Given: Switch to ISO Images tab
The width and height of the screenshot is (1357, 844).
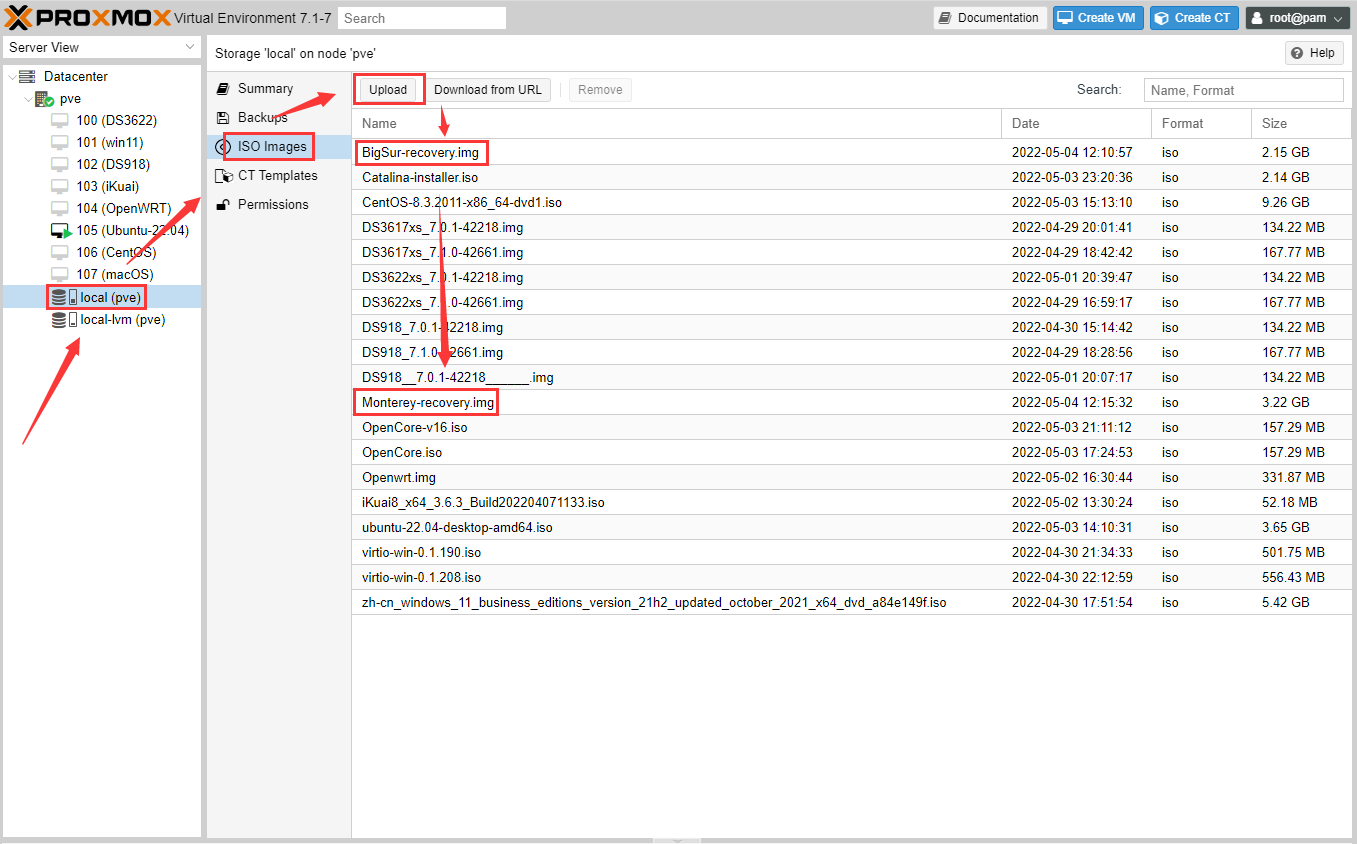Looking at the screenshot, I should point(279,147).
